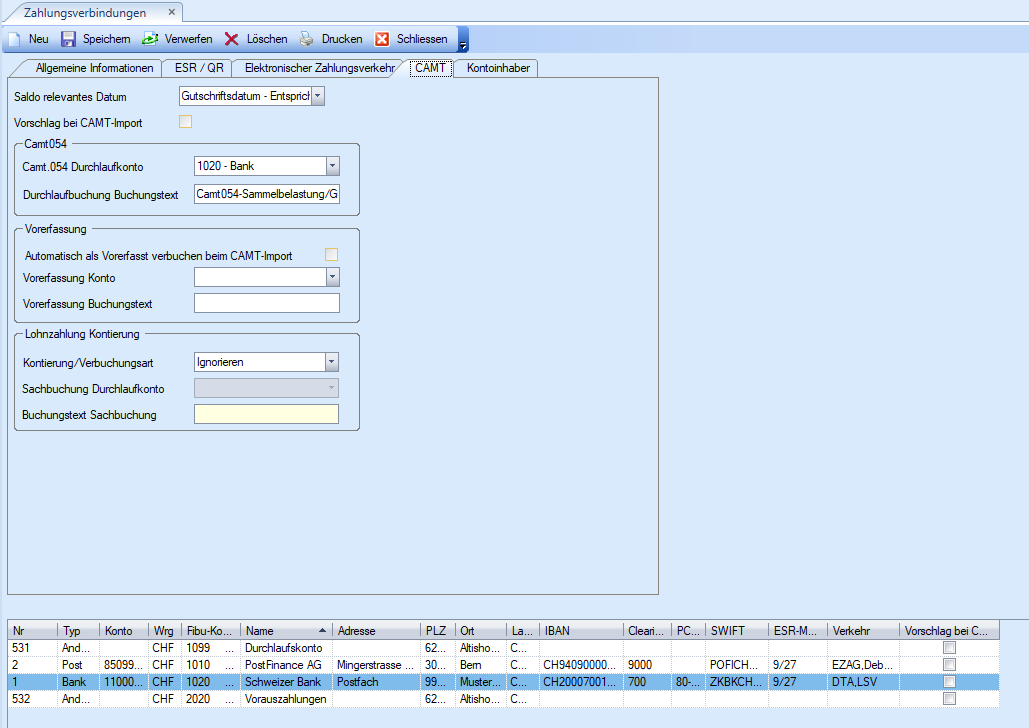Close the Zahlungsverbindungen document tab
1029x728 pixels.
pyautogui.click(x=169, y=13)
